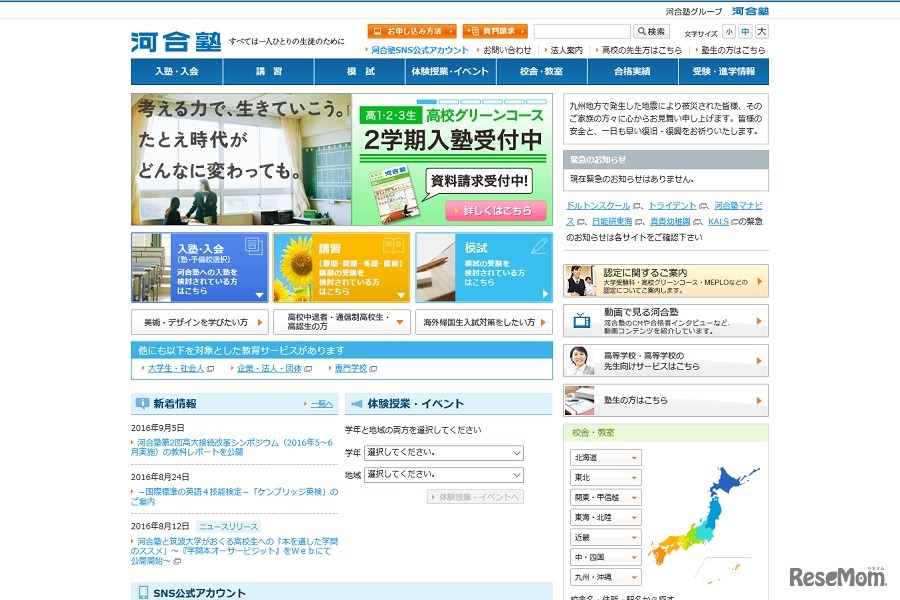This screenshot has width=900, height=600.
Task: Expand the 東海・北陸 region dropdown
Action: pos(606,517)
